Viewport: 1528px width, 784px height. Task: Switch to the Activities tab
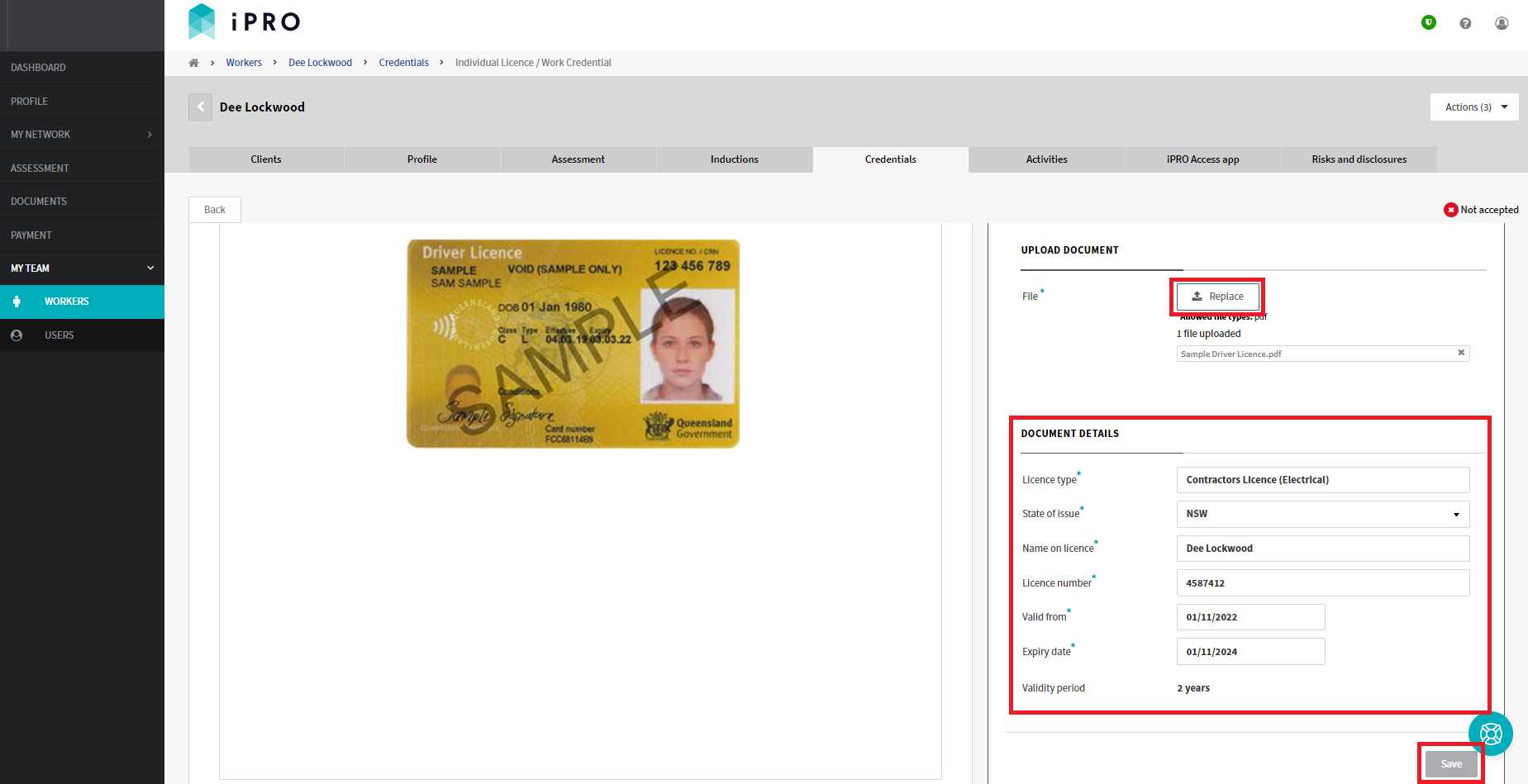coord(1047,159)
